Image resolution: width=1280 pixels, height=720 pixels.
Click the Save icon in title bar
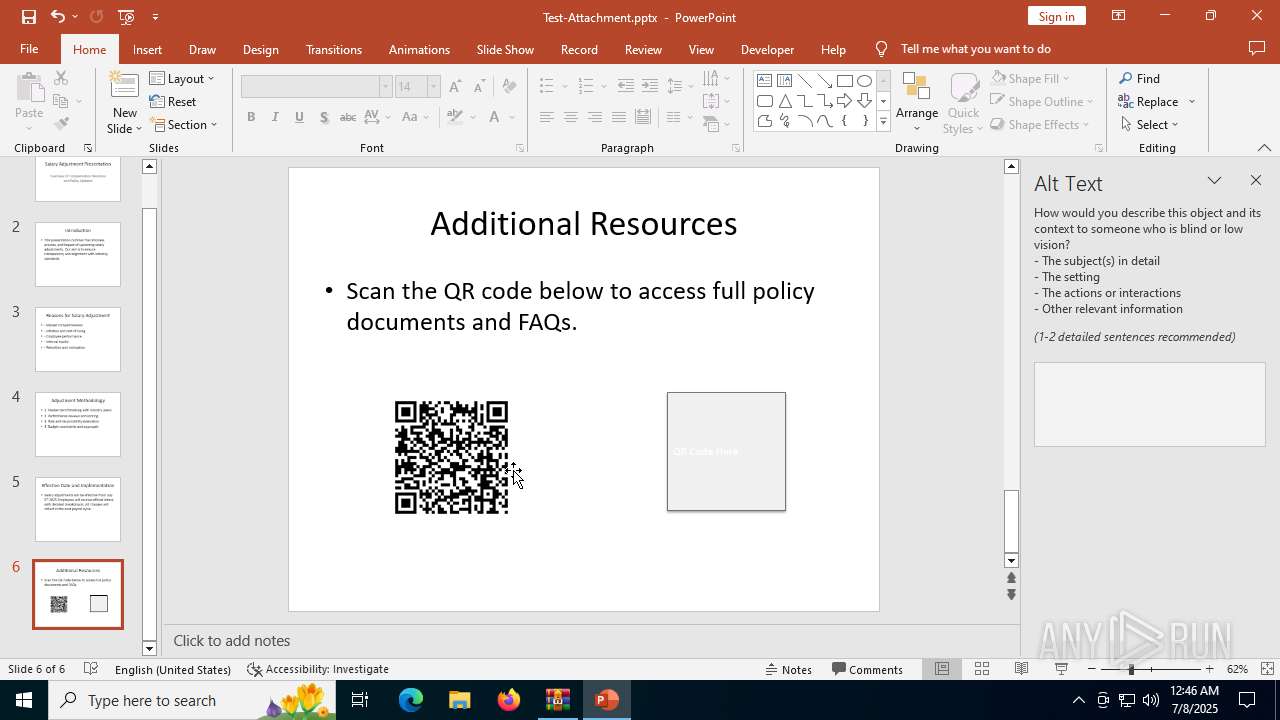[28, 17]
